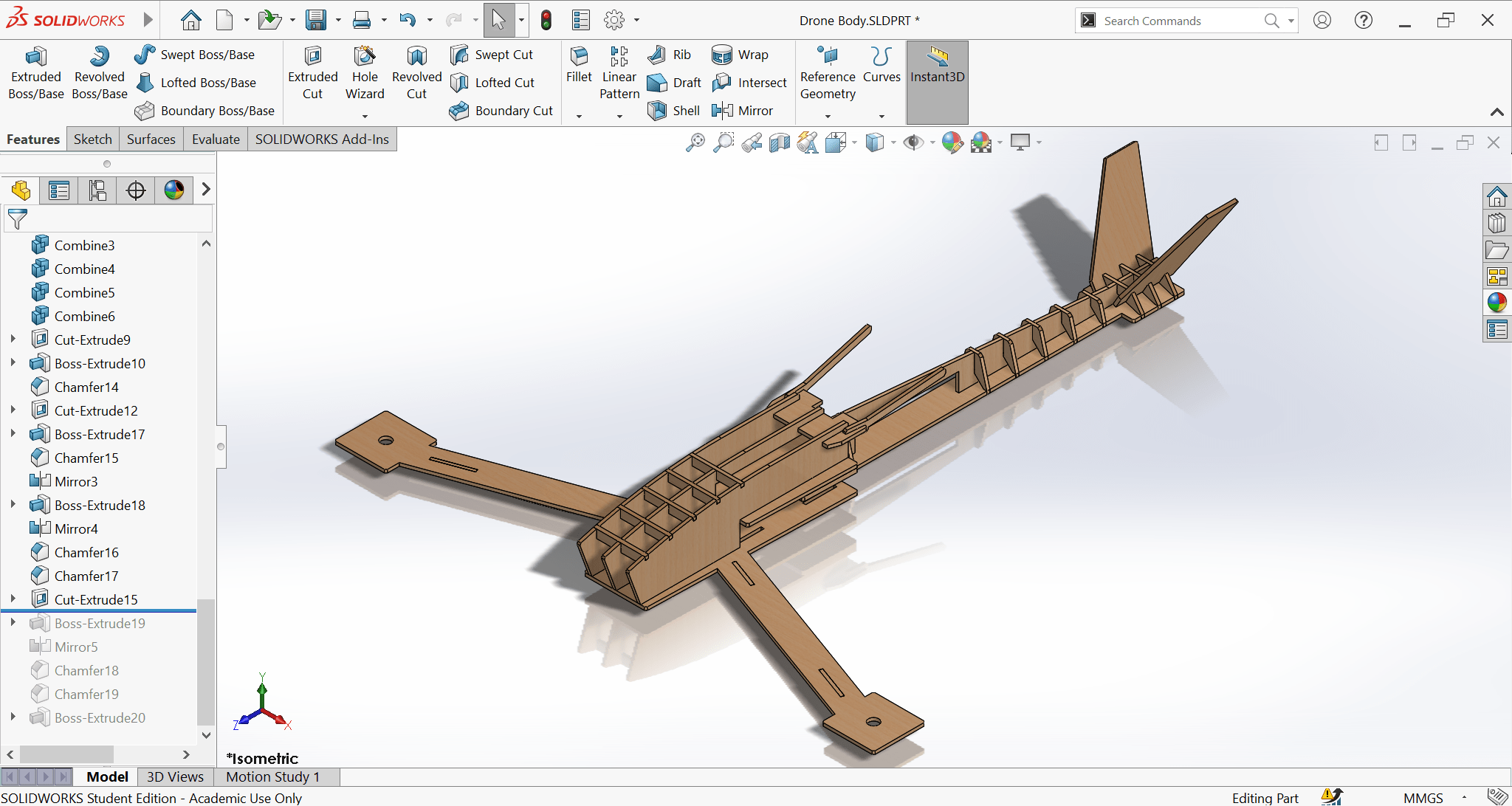The height and width of the screenshot is (806, 1512).
Task: Click the Fillet tool
Action: pyautogui.click(x=579, y=65)
